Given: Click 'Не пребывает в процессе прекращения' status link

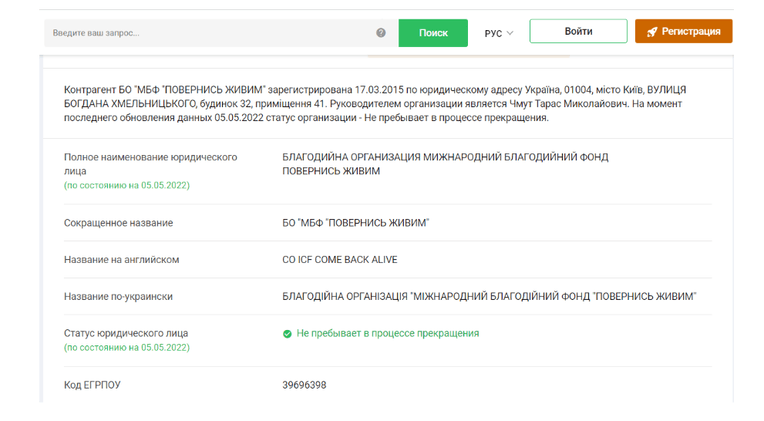Looking at the screenshot, I should (387, 333).
